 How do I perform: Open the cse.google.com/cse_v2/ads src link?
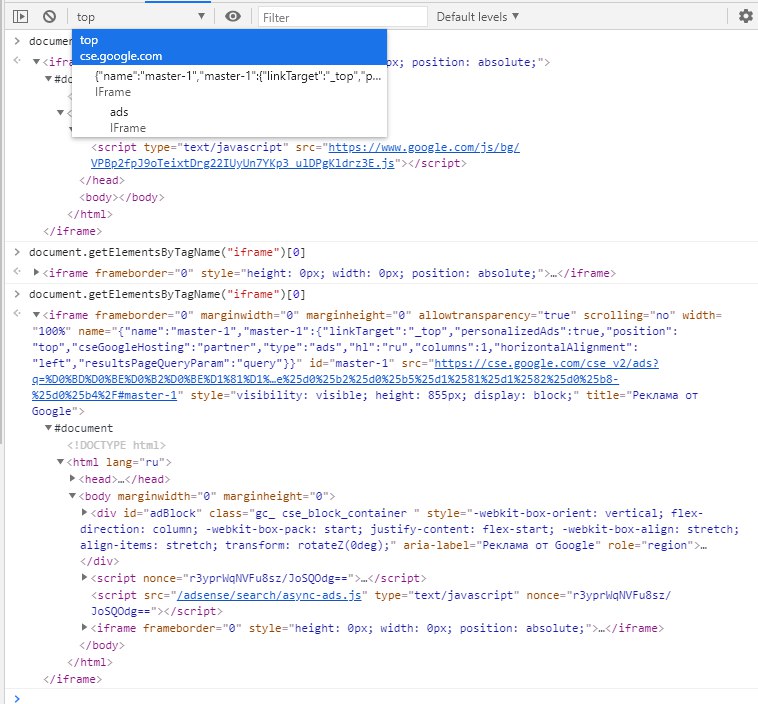point(546,363)
